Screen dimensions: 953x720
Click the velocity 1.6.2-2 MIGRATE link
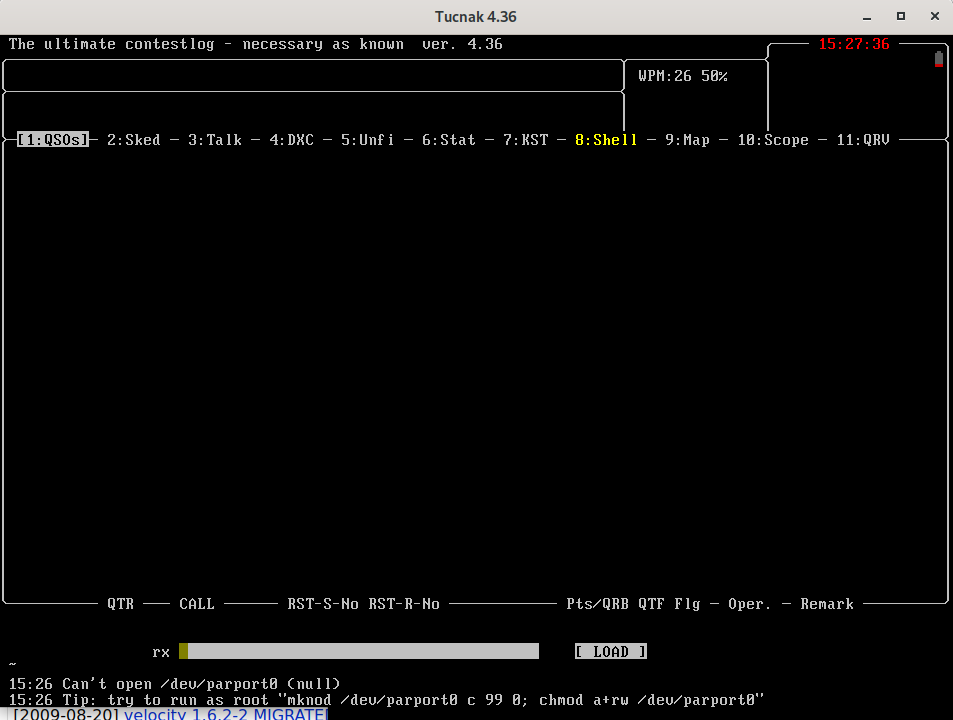pos(226,714)
